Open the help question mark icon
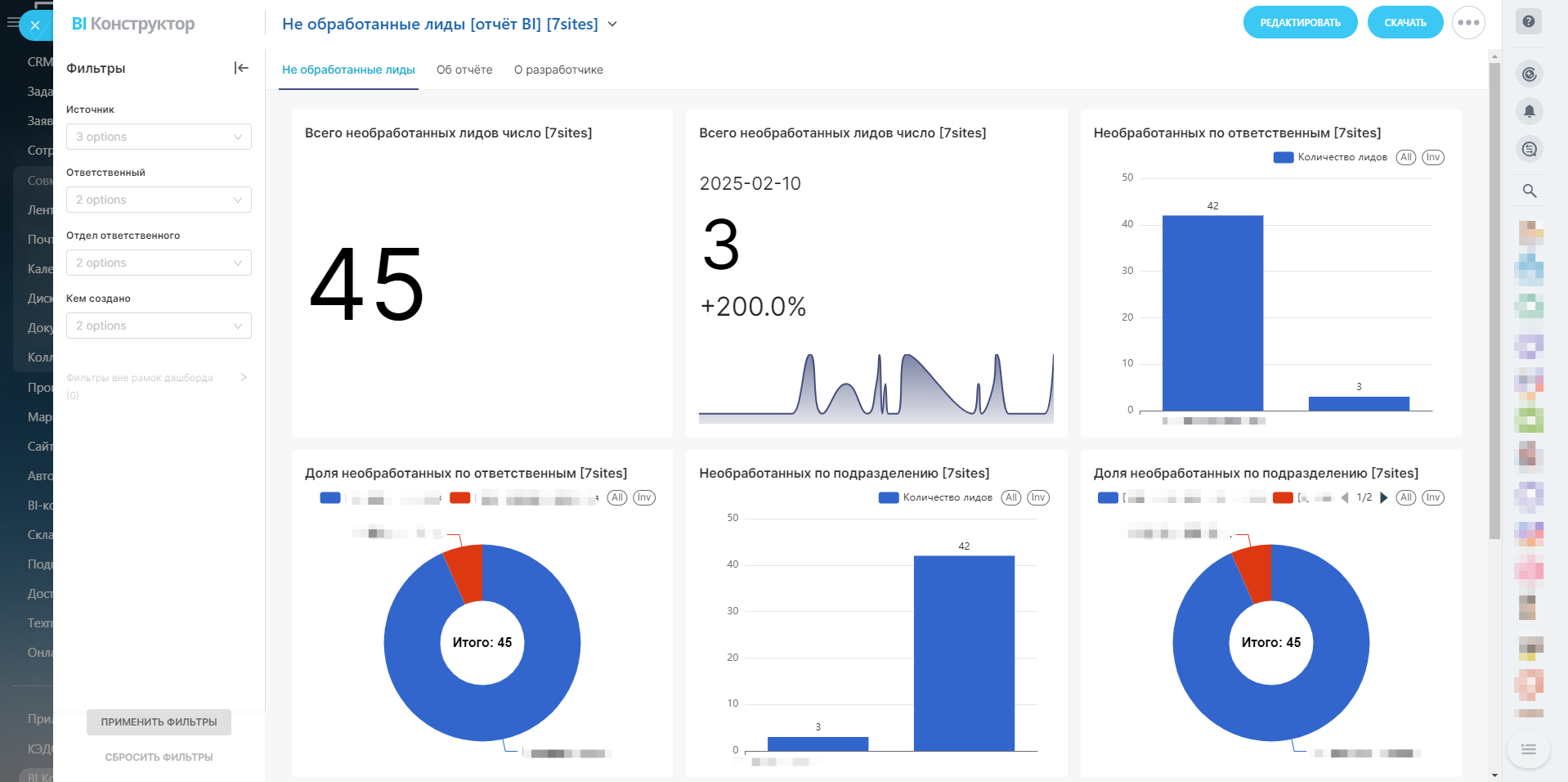This screenshot has width=1568, height=782. (x=1528, y=22)
